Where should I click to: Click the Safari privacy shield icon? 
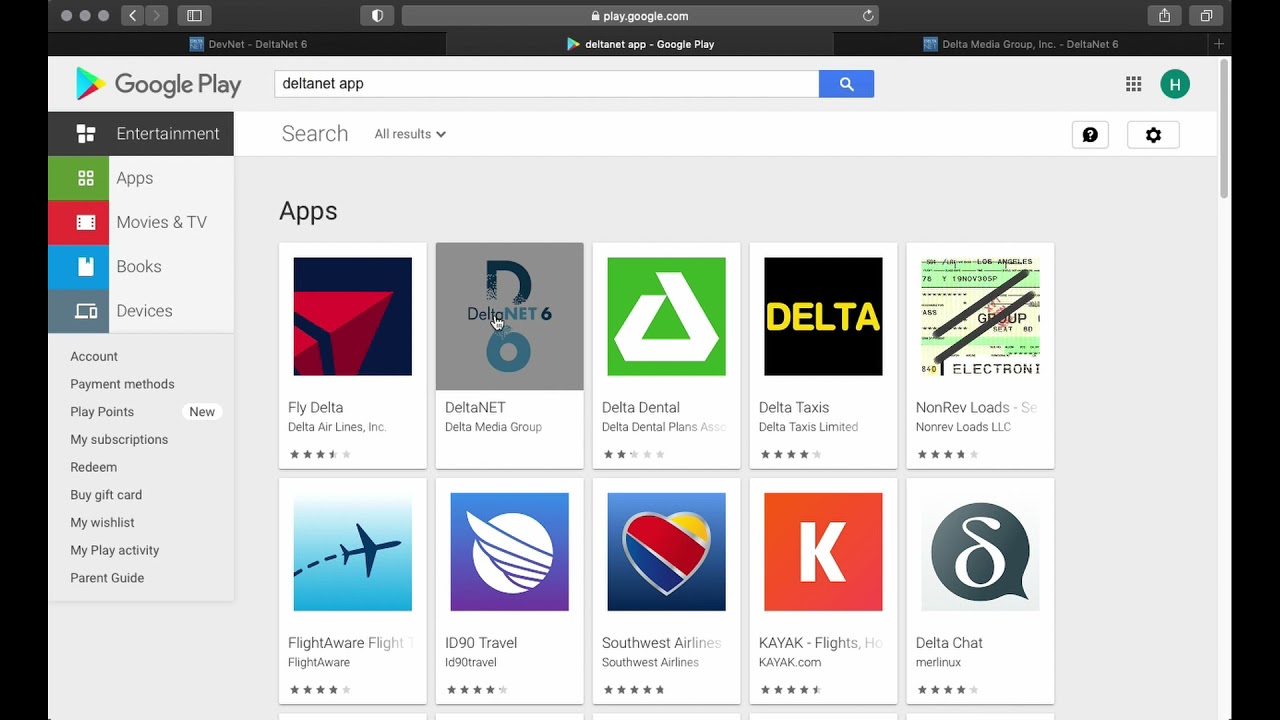click(x=377, y=16)
